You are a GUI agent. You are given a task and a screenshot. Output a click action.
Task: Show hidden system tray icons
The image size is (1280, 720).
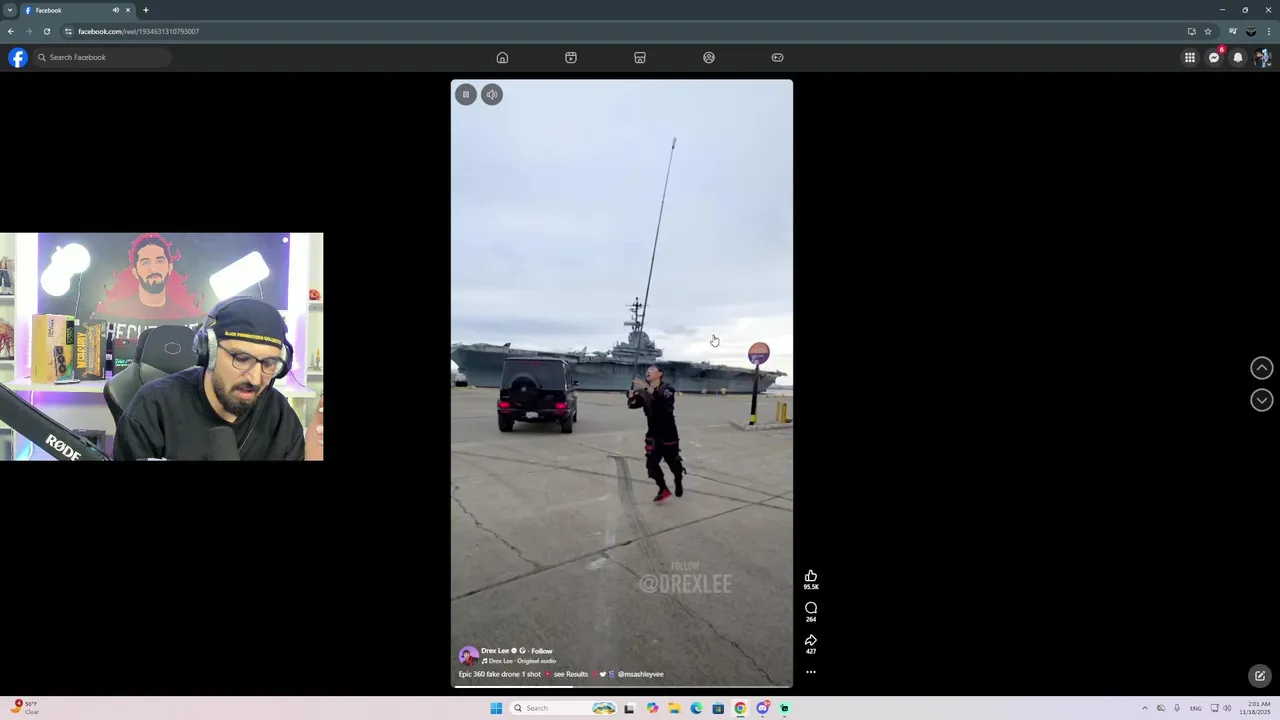point(1145,708)
